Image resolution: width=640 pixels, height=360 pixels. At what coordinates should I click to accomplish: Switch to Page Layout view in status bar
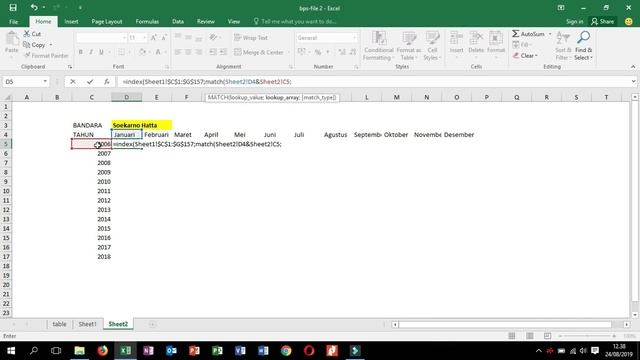530,336
